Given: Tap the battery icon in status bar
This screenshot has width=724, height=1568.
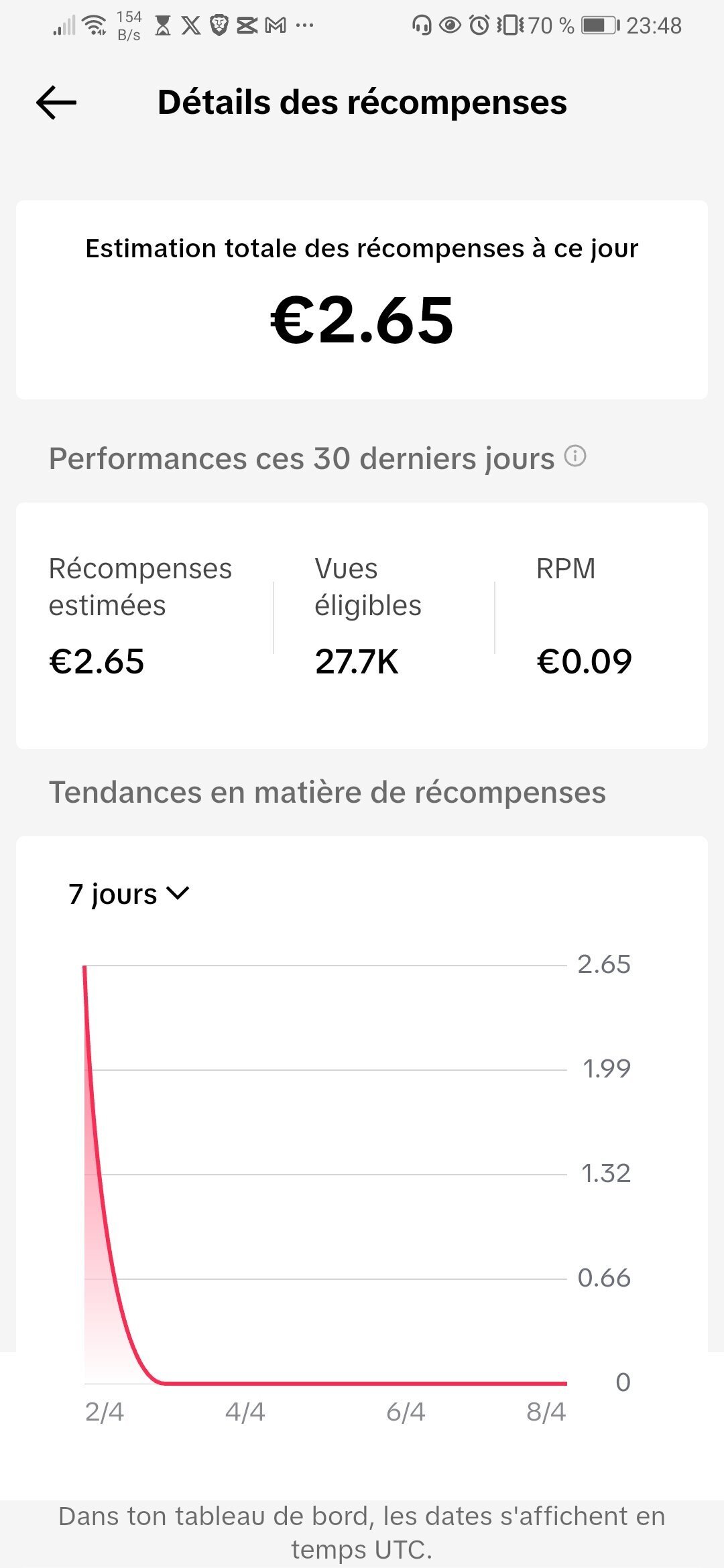Looking at the screenshot, I should tap(601, 25).
